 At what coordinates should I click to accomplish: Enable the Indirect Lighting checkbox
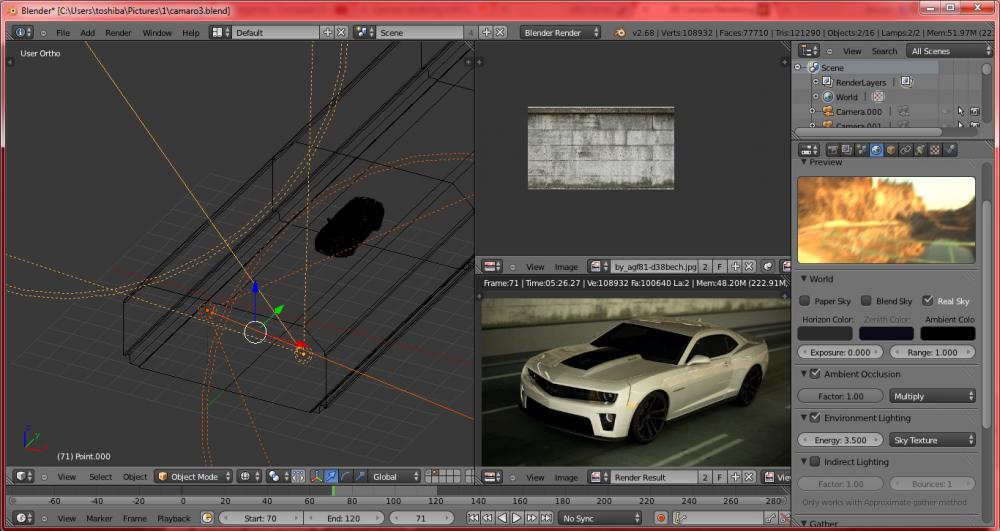[x=815, y=461]
